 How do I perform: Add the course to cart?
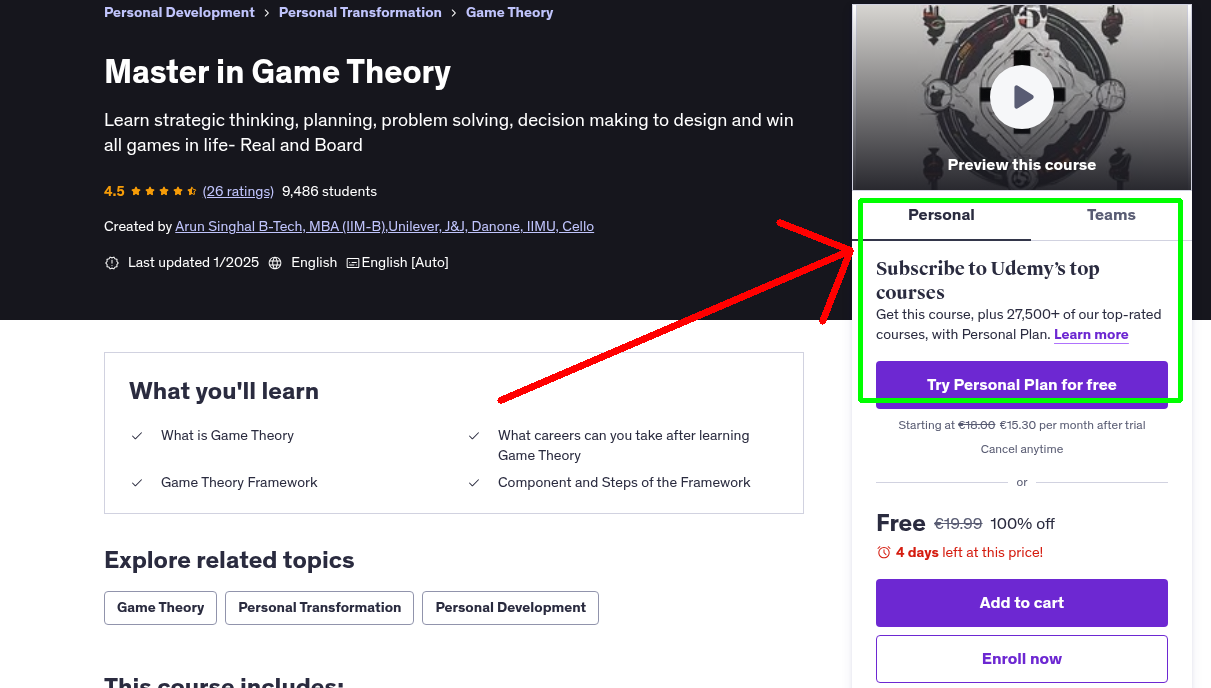click(1022, 603)
